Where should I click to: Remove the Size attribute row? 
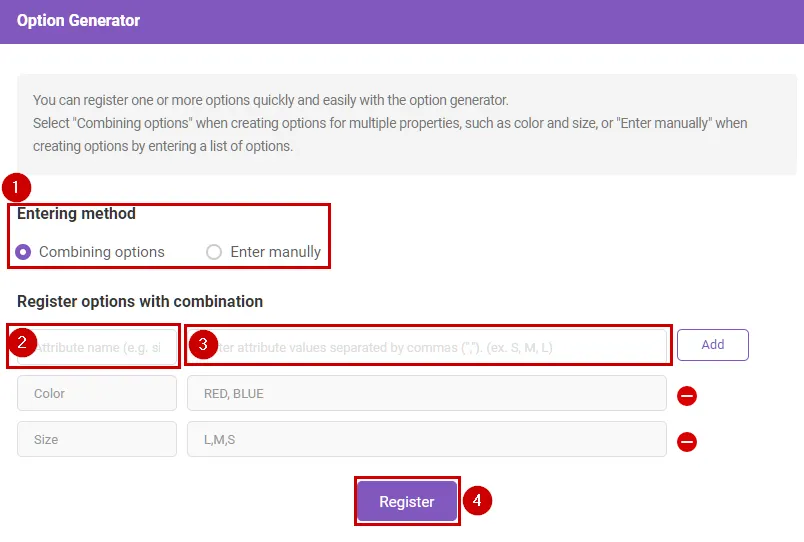(687, 441)
